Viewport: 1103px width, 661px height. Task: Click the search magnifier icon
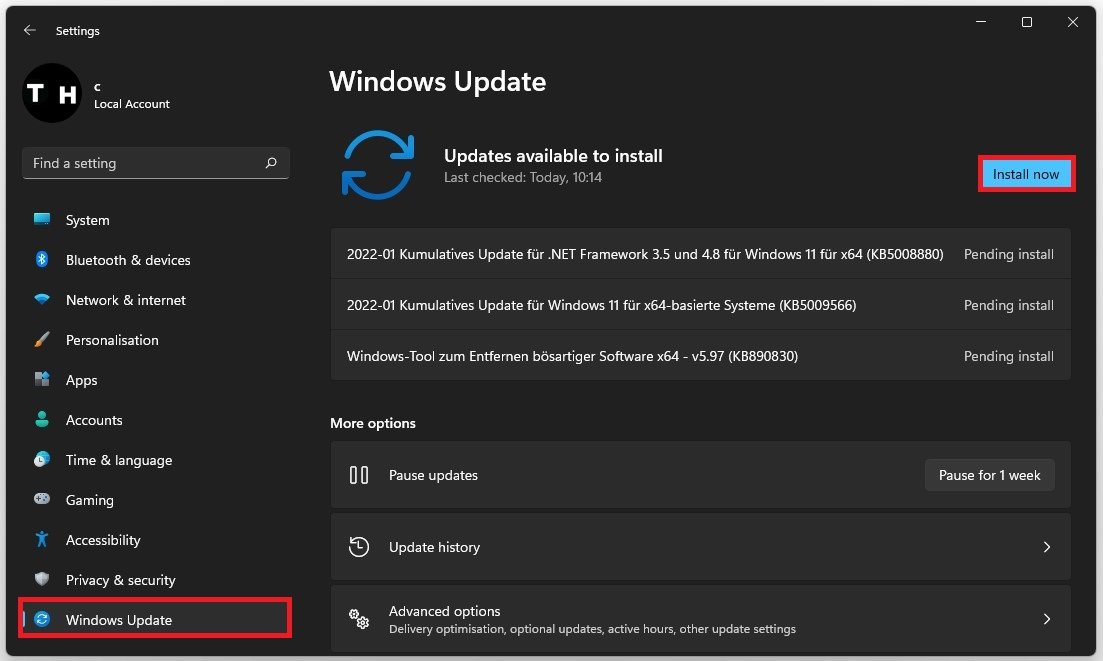pyautogui.click(x=271, y=163)
